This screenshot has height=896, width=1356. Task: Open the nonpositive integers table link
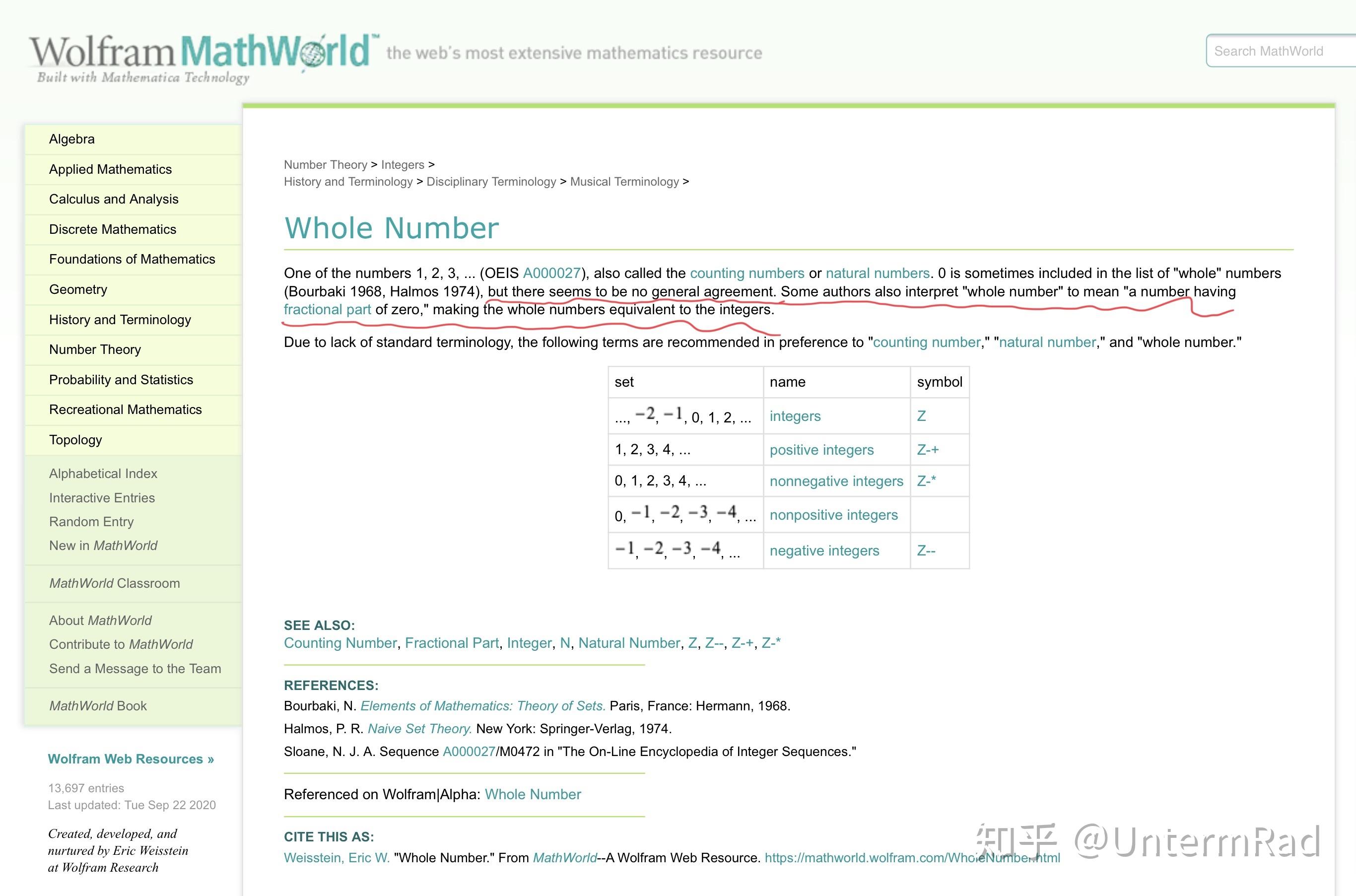[833, 515]
